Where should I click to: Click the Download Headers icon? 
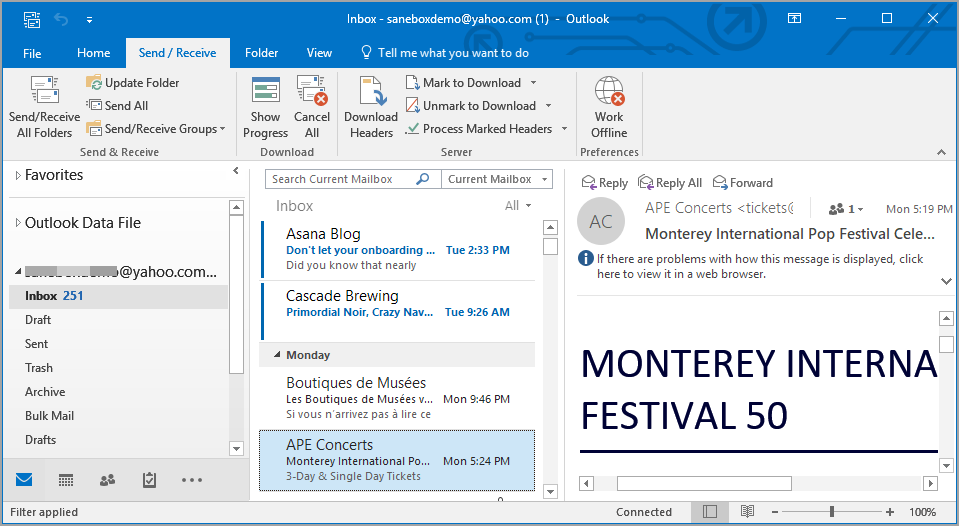click(x=371, y=92)
